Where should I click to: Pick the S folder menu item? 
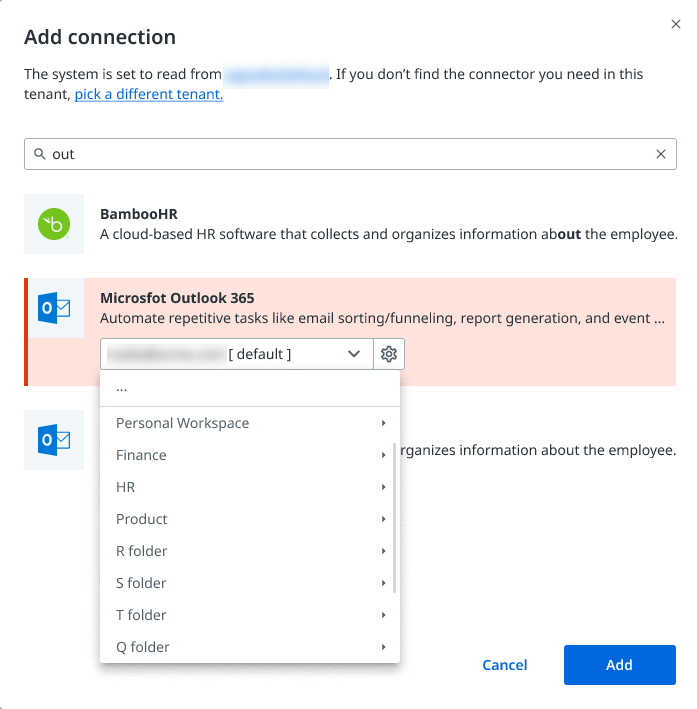pyautogui.click(x=141, y=583)
